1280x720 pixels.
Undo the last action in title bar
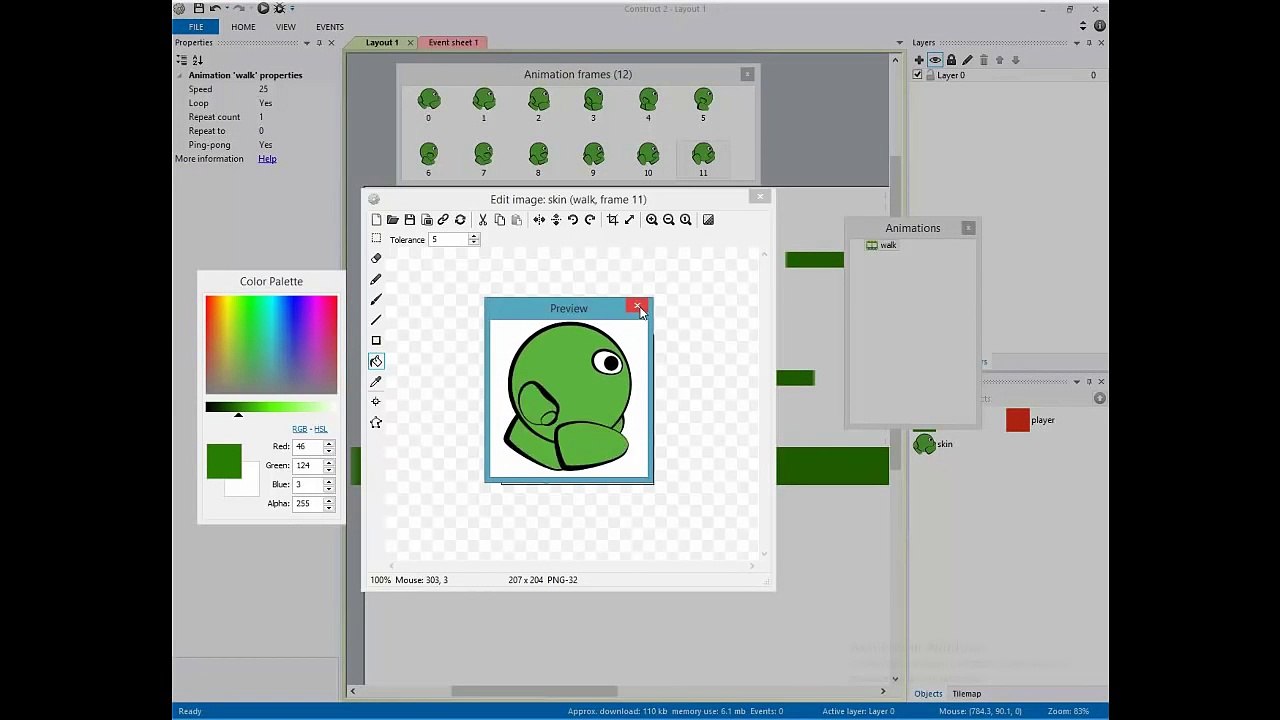click(x=215, y=9)
